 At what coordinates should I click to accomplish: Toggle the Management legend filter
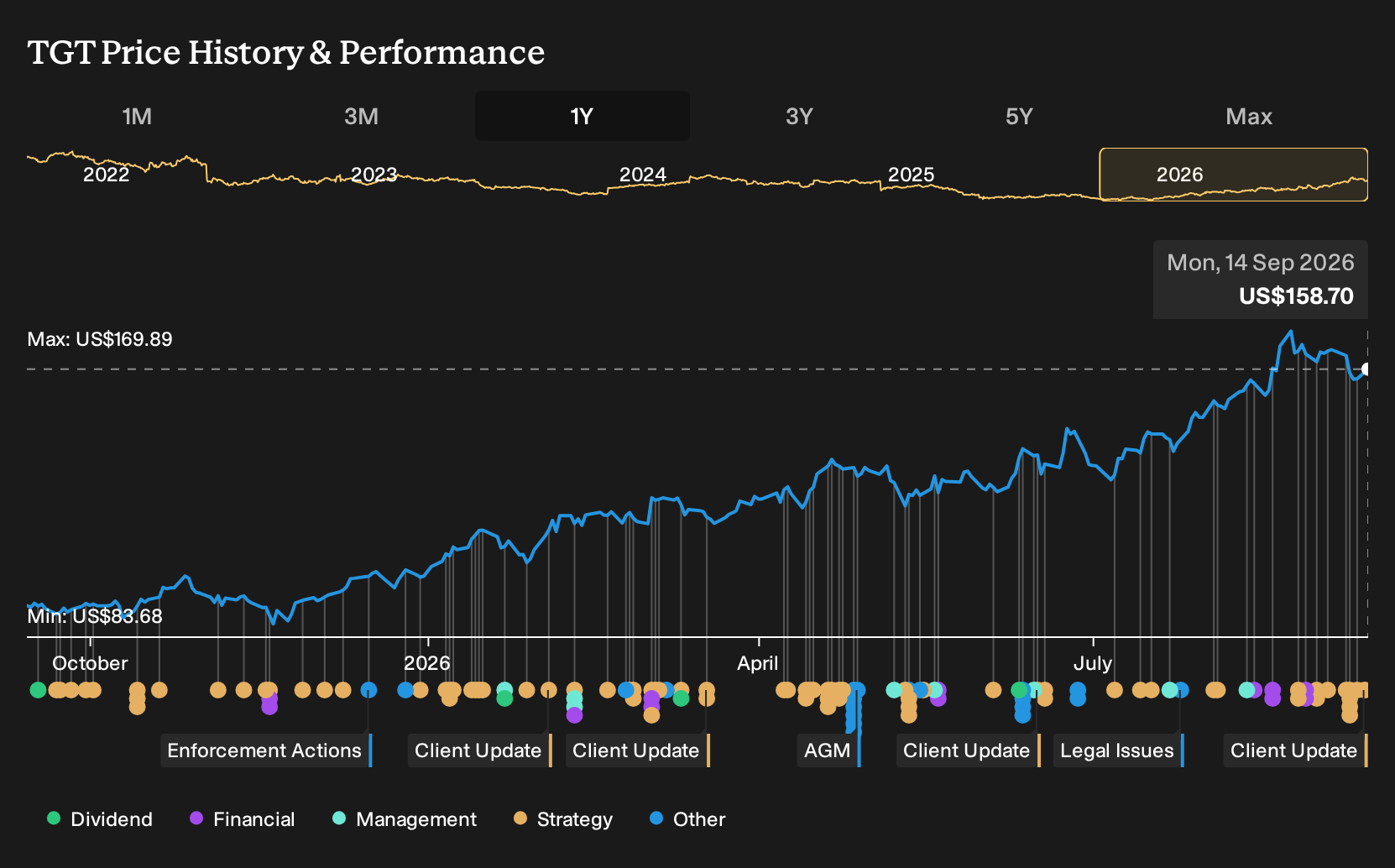pyautogui.click(x=405, y=819)
